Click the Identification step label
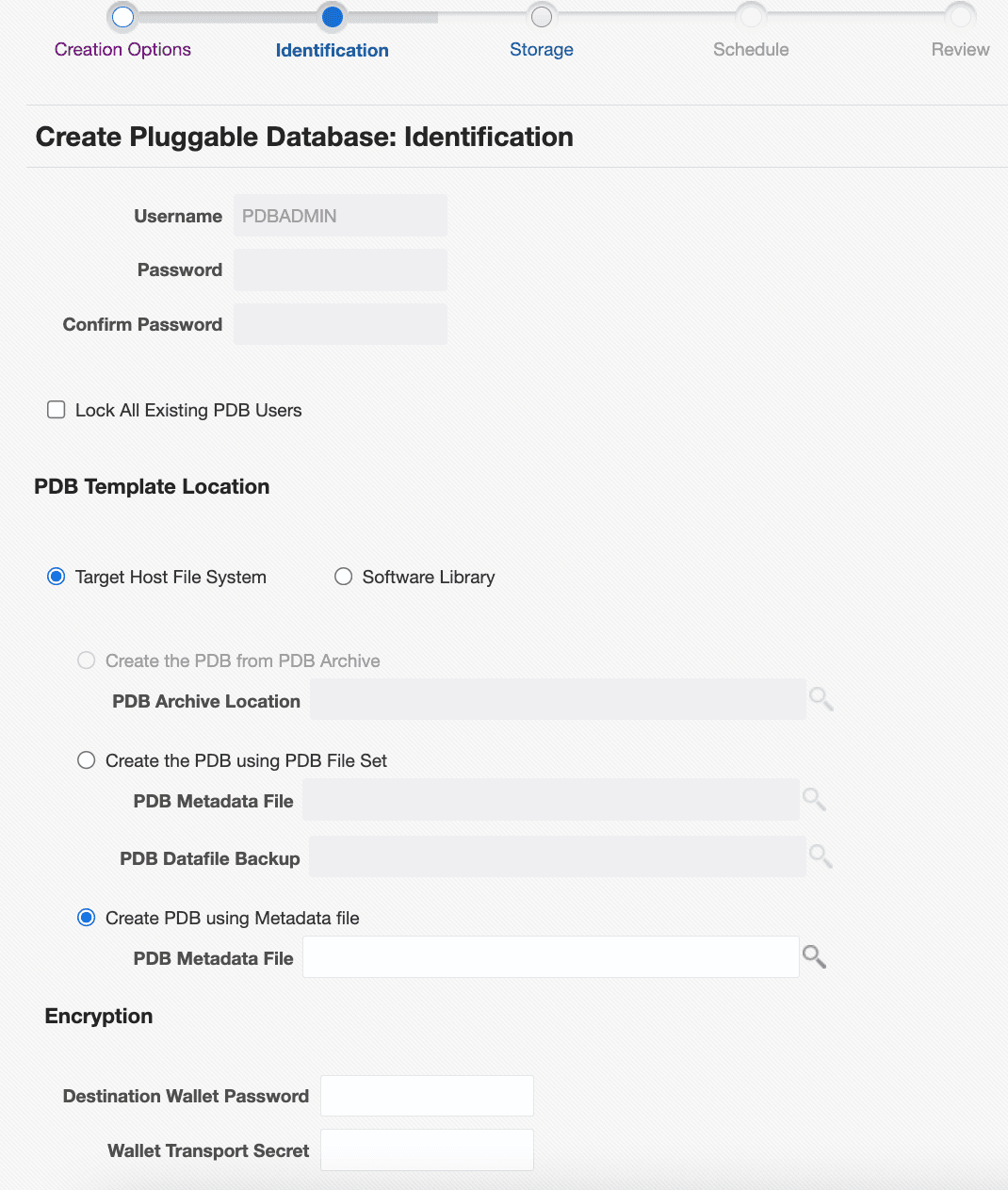 coord(332,51)
